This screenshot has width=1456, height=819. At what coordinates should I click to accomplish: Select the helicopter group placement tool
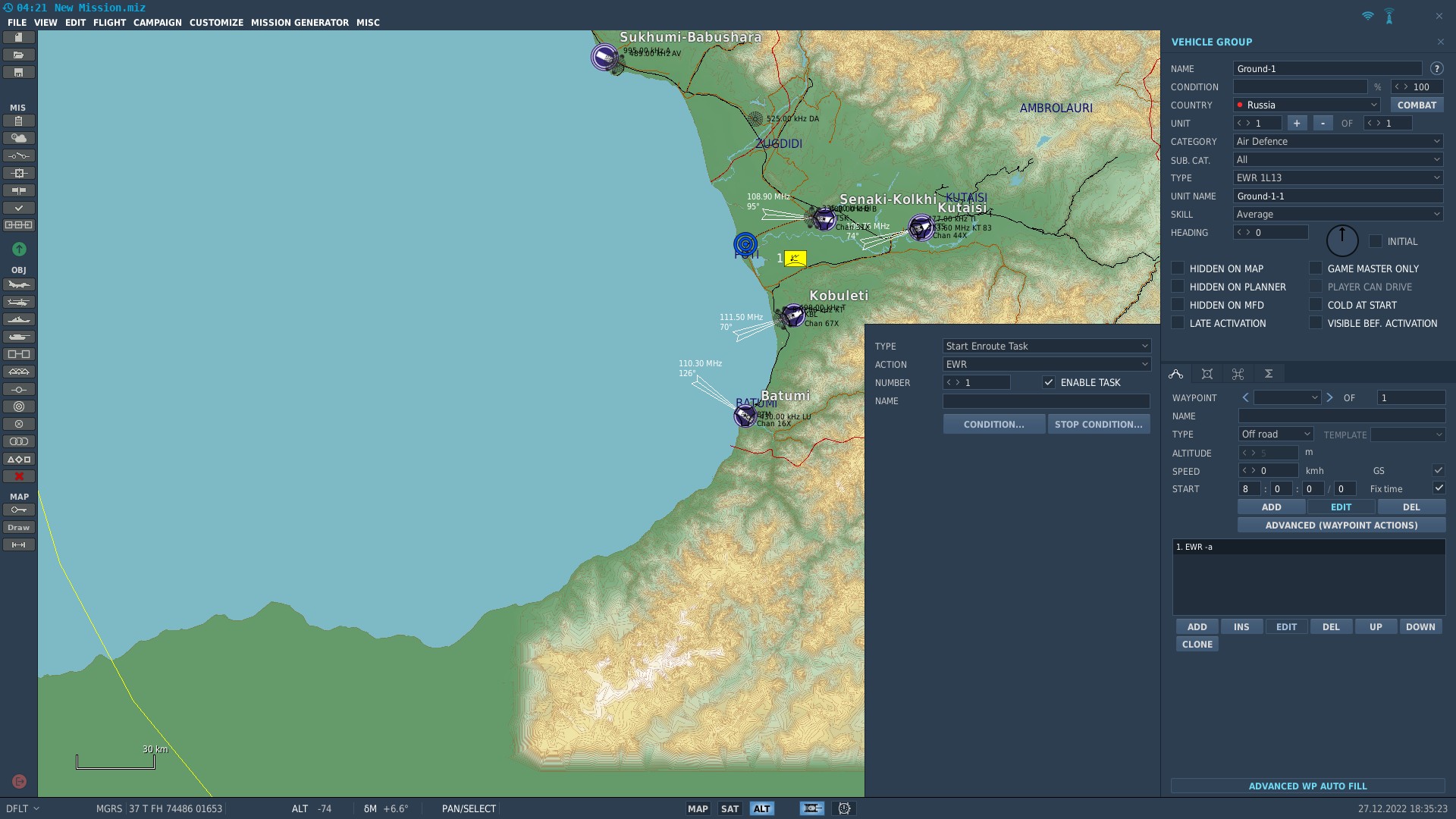(19, 301)
